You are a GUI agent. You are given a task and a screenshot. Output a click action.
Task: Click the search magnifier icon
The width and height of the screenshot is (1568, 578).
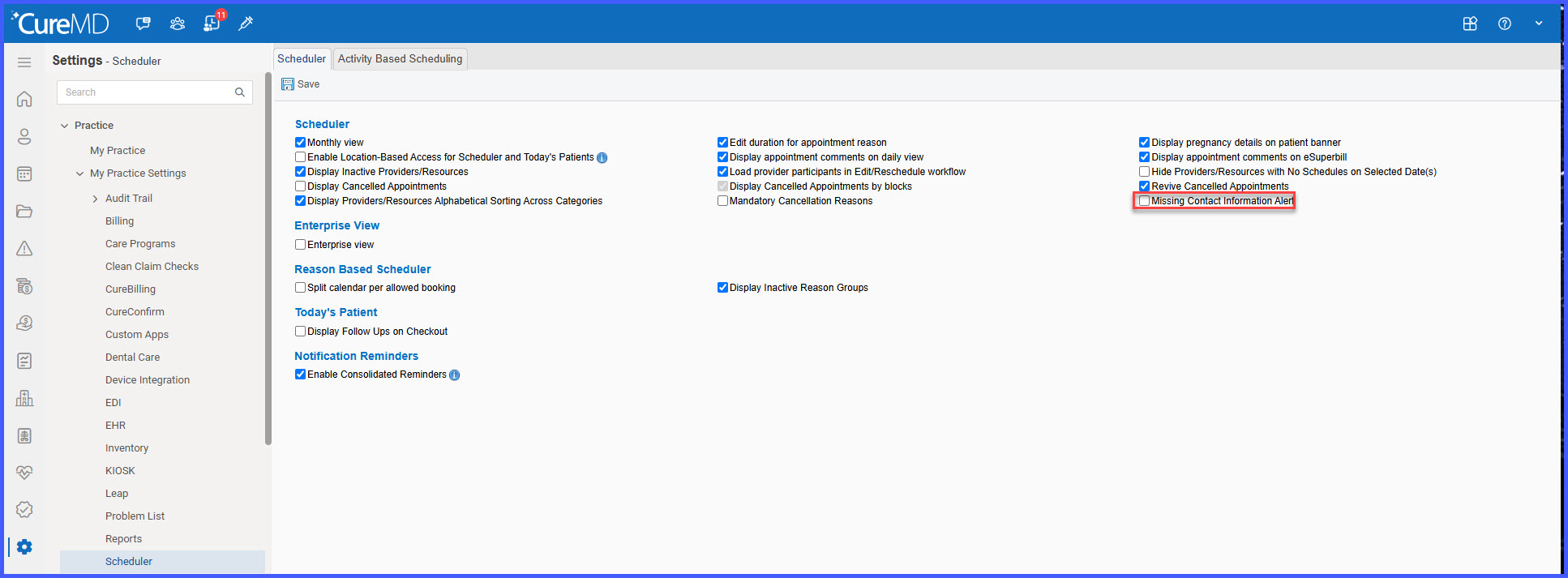240,92
